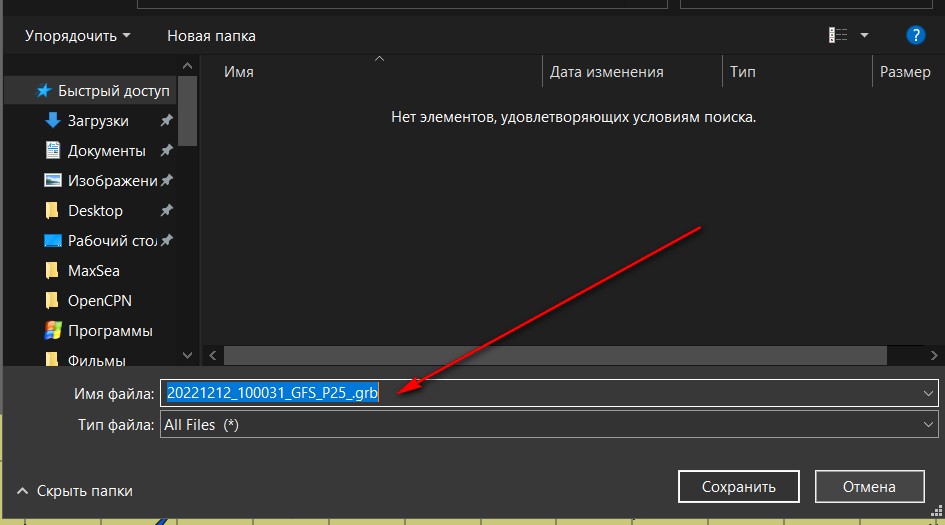Image resolution: width=945 pixels, height=525 pixels.
Task: Click the blue Help question mark icon
Action: tap(915, 35)
